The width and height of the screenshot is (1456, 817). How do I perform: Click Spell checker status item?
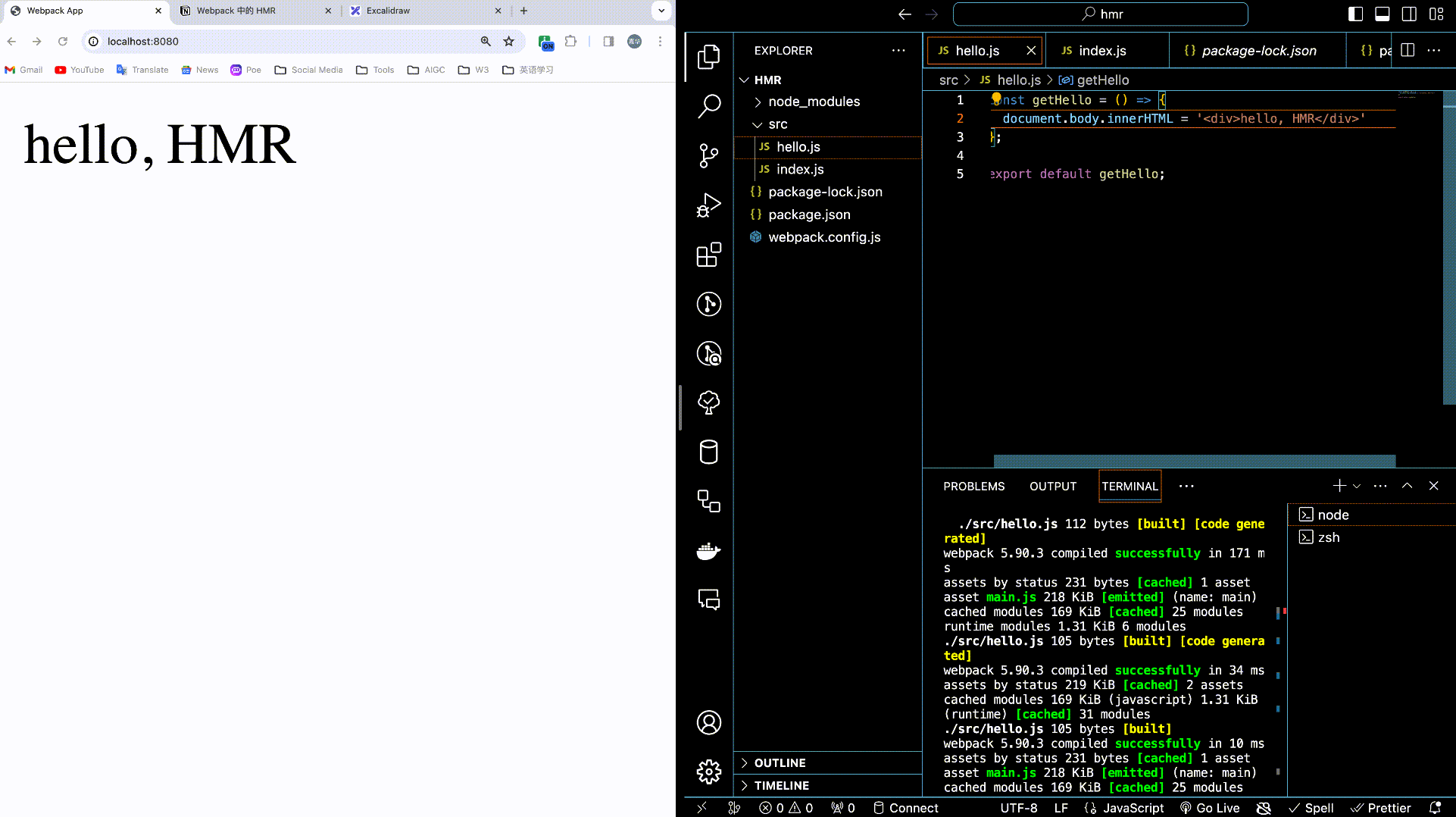pos(1311,808)
